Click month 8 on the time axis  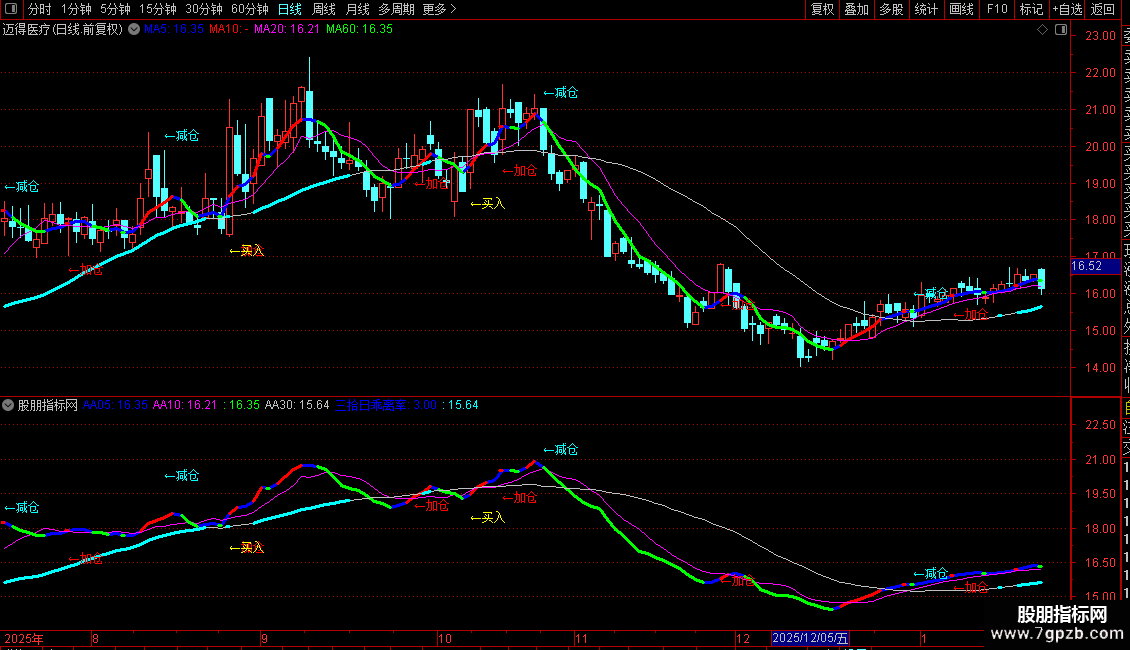[95, 638]
